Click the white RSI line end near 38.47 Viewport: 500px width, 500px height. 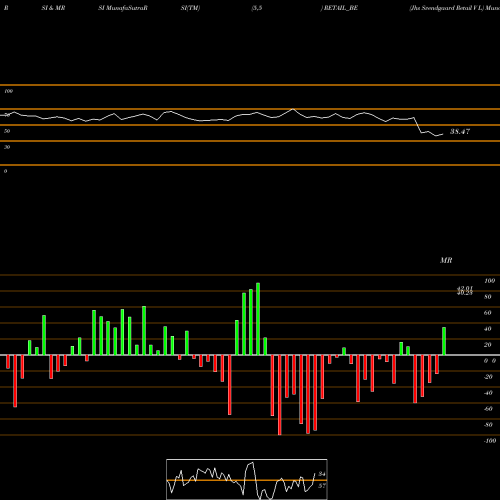[x=442, y=134]
